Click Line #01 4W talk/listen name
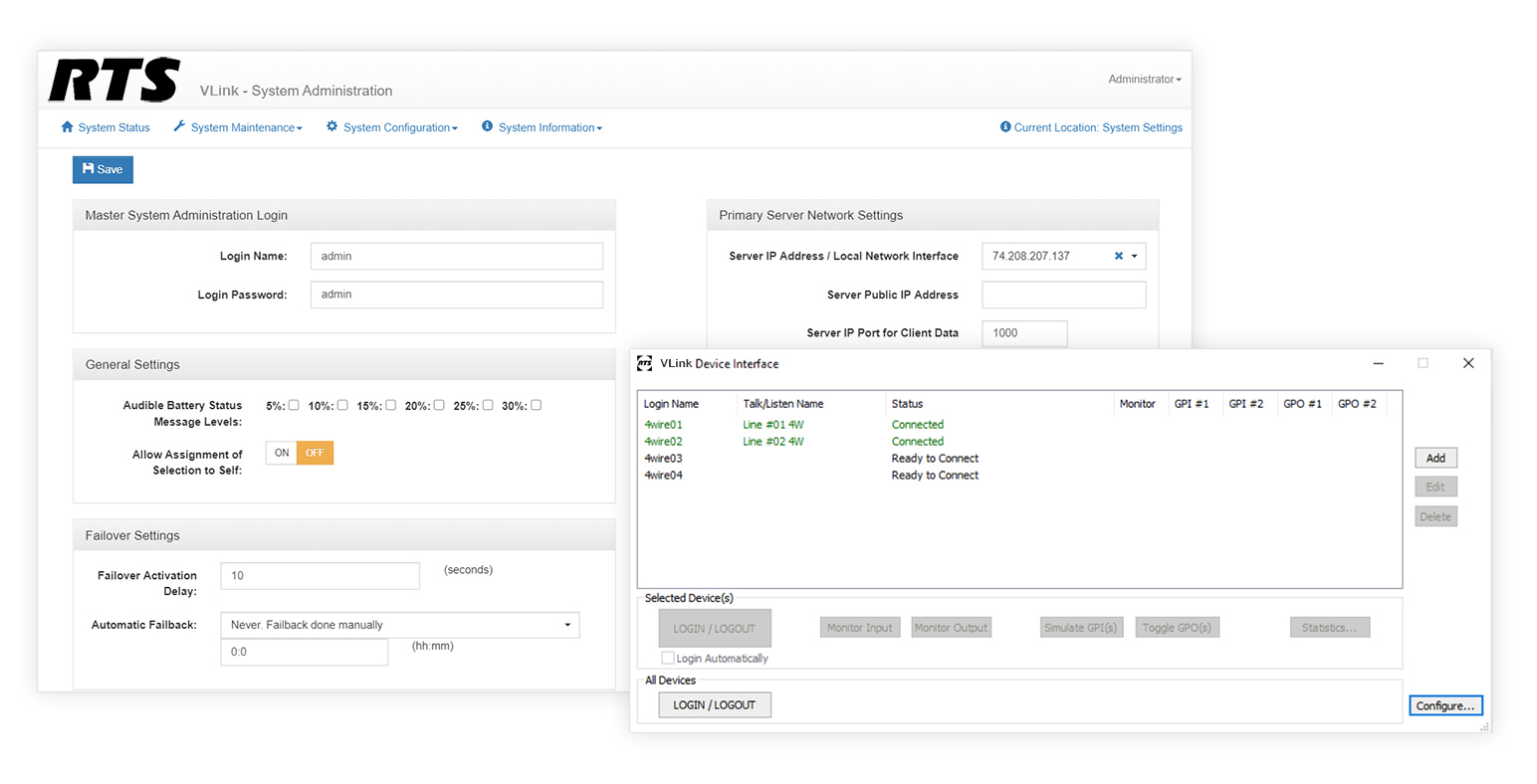The image size is (1537, 784). (773, 425)
